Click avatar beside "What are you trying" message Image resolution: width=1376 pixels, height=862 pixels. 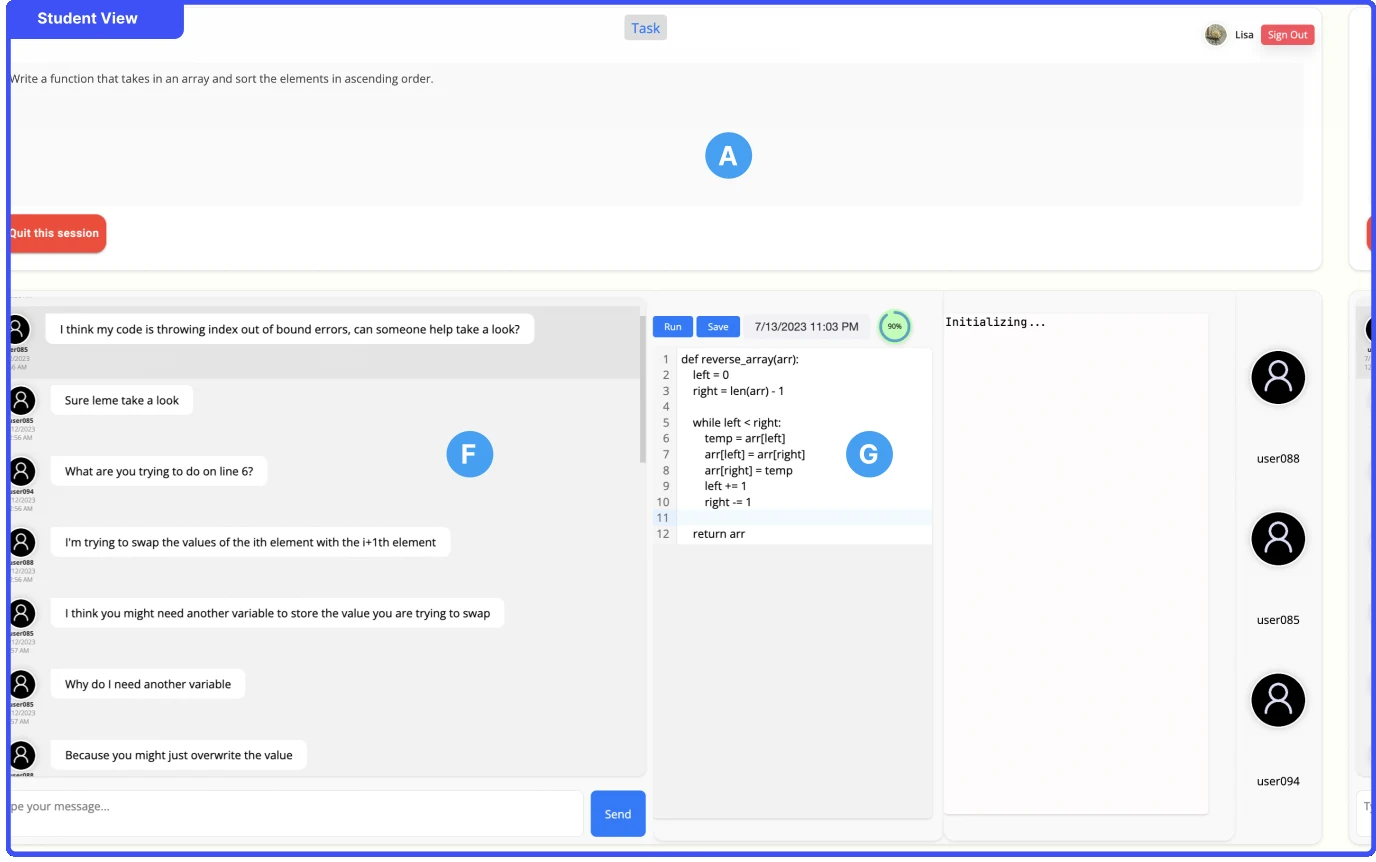coord(20,471)
